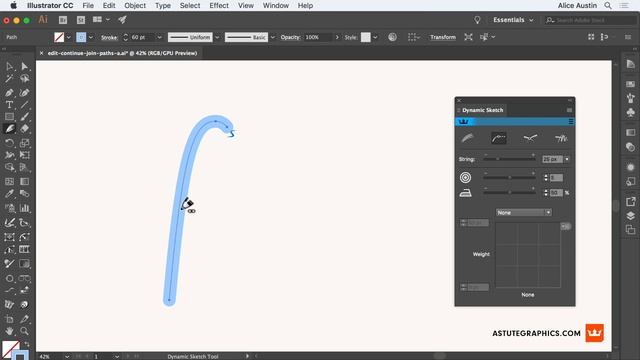640x360 pixels.
Task: Open the None dropdown above Weight graph
Action: coord(524,213)
